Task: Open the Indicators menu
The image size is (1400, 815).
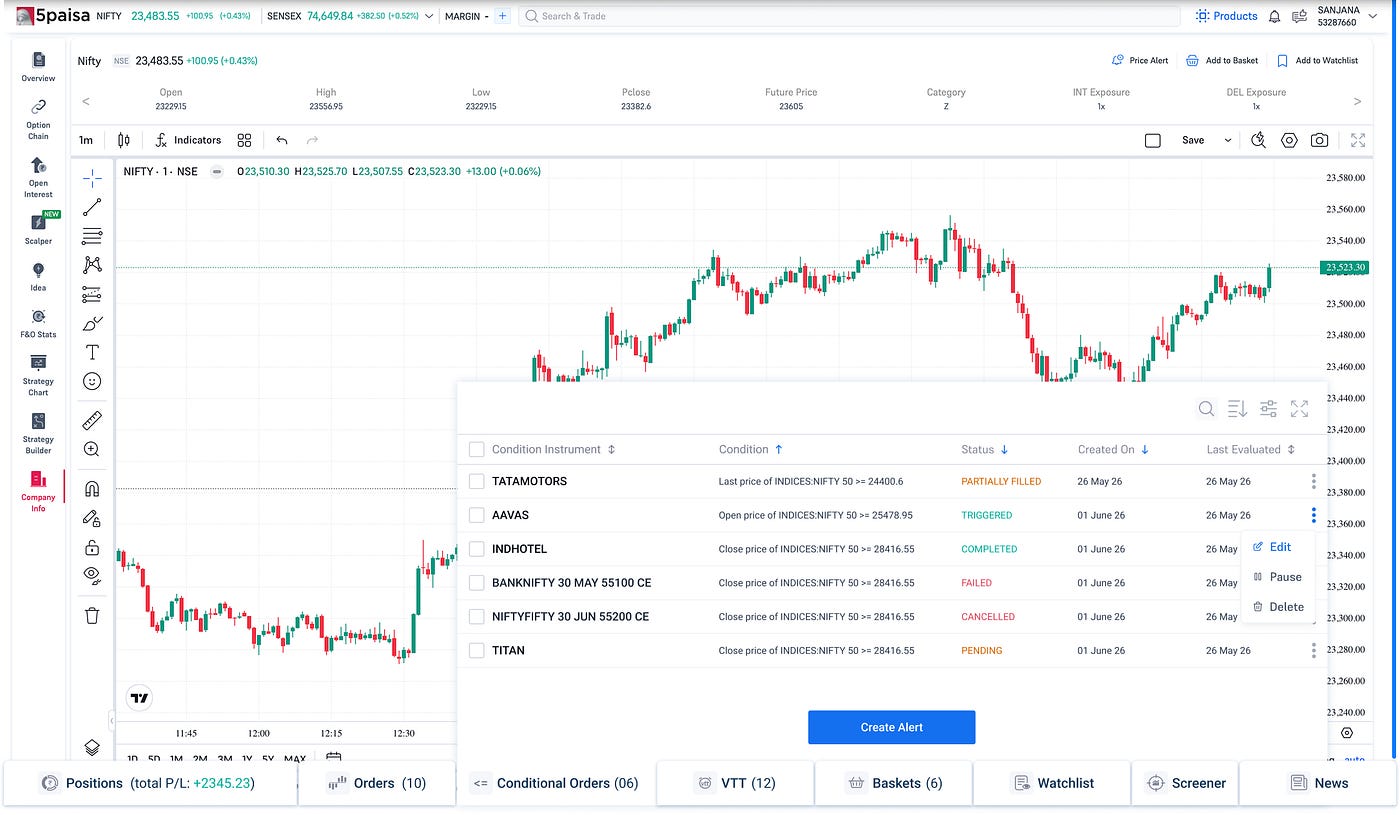Action: point(188,140)
